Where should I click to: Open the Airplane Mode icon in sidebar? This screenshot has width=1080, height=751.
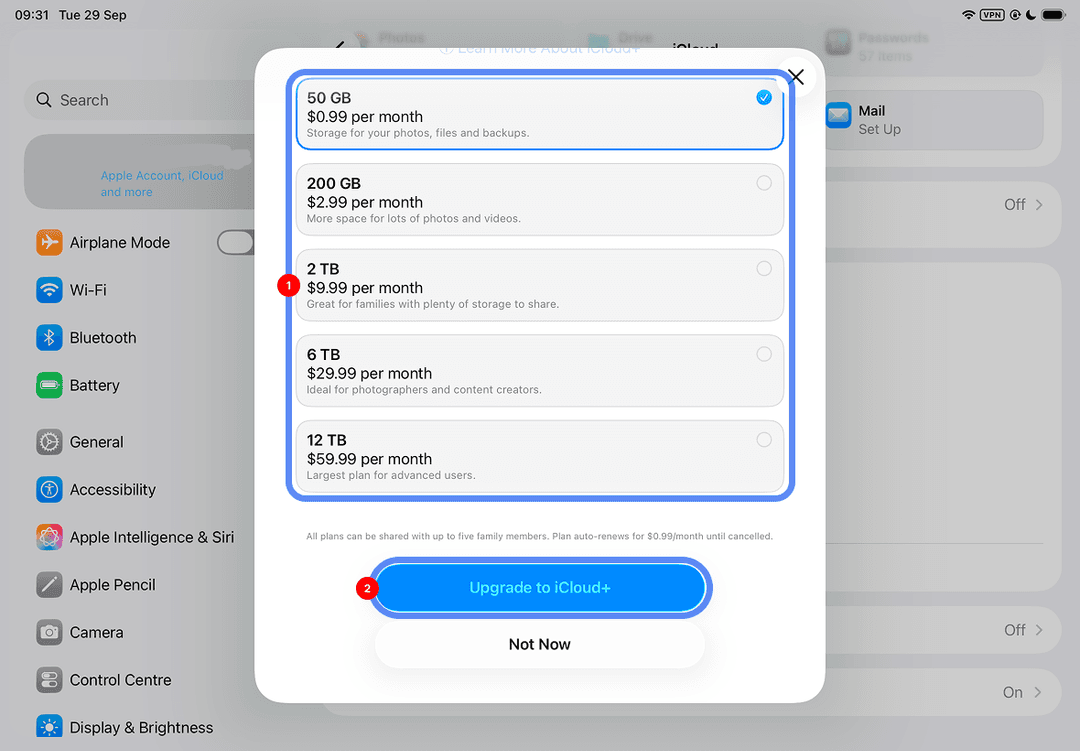[49, 243]
